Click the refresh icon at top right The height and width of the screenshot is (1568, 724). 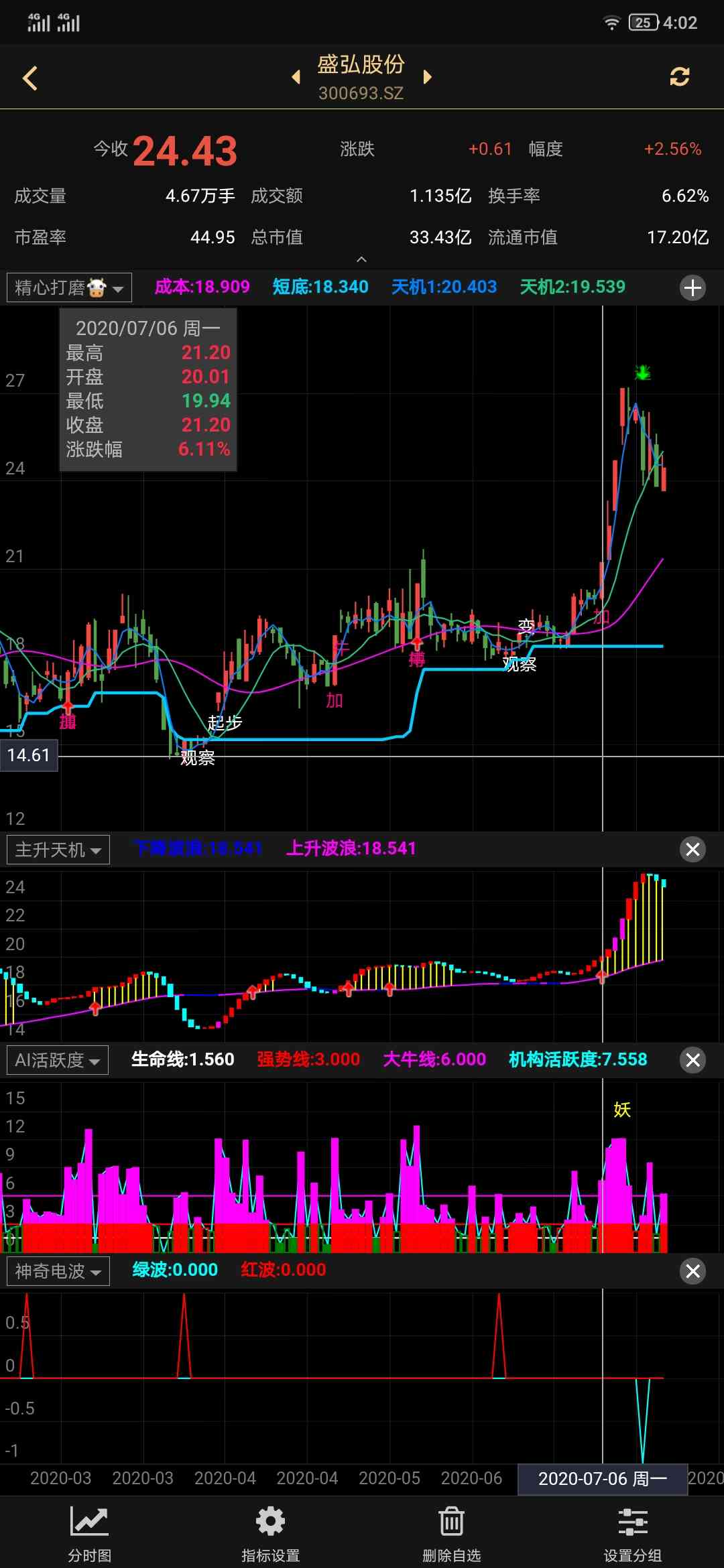679,77
